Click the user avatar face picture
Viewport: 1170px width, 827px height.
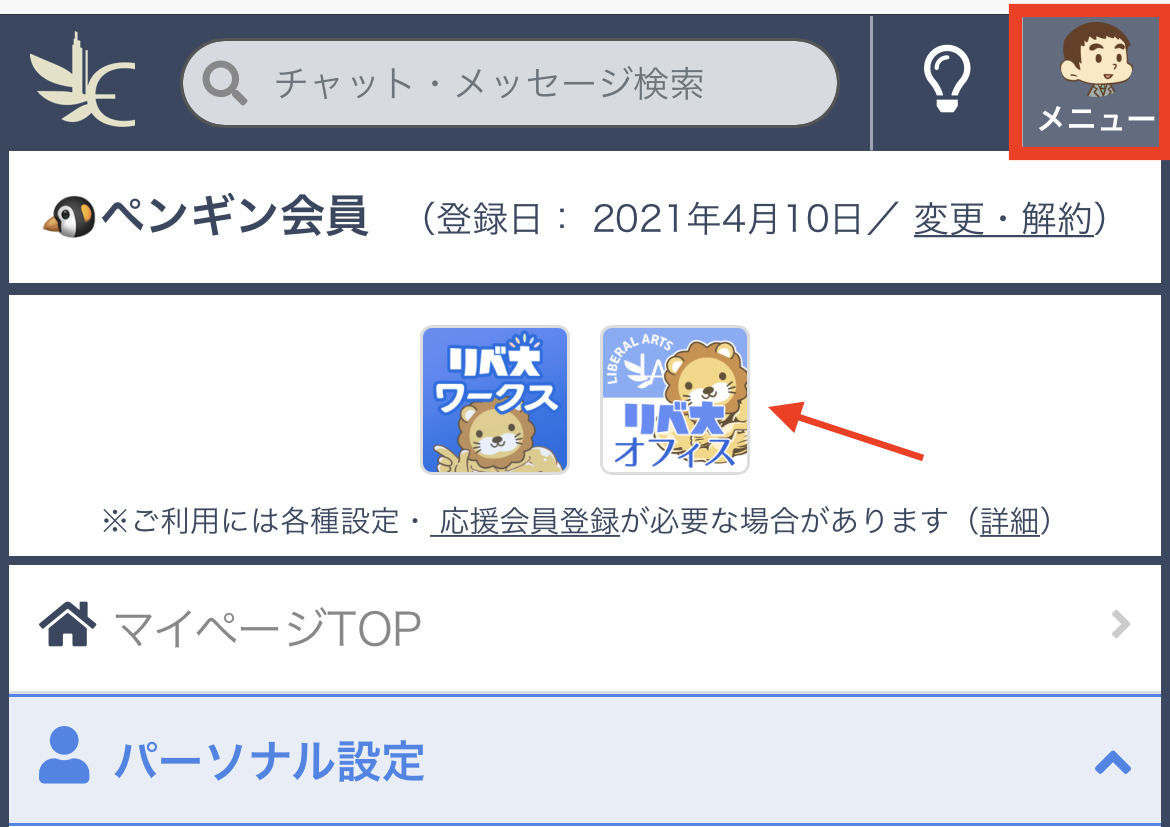click(x=1095, y=60)
